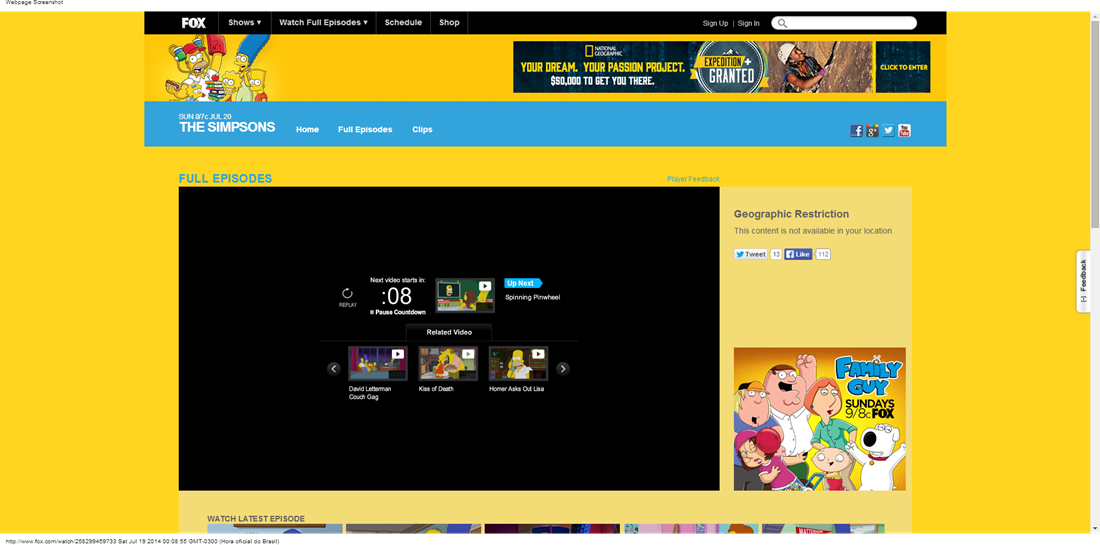Click the Click To Enter button
This screenshot has height=545, width=1100.
pos(903,67)
